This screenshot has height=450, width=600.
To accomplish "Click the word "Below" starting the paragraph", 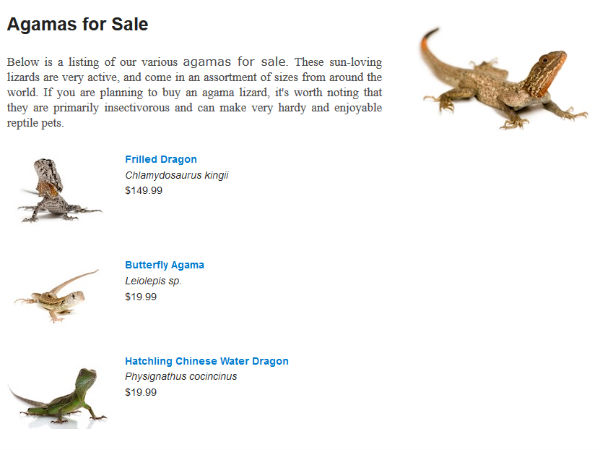I will (x=23, y=61).
